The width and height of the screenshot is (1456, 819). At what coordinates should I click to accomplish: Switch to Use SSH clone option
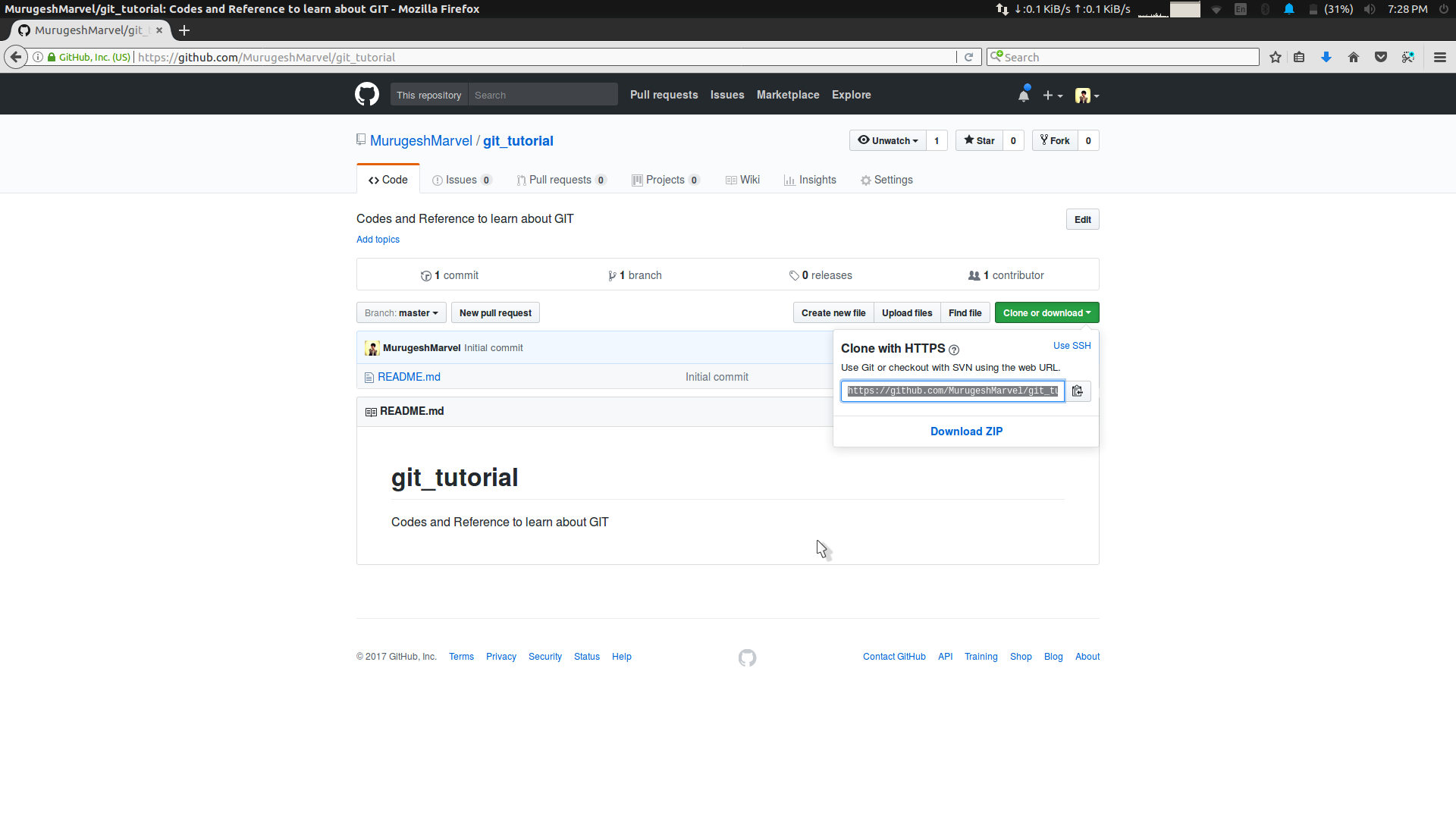coord(1072,345)
